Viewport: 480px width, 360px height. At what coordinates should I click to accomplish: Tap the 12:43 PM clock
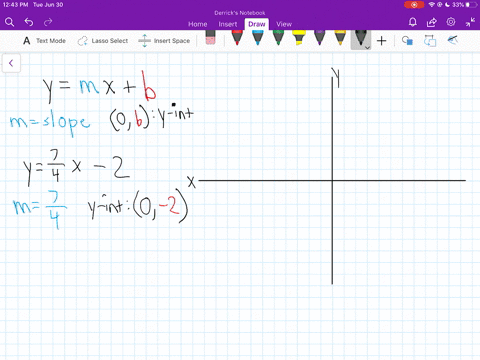pyautogui.click(x=15, y=5)
